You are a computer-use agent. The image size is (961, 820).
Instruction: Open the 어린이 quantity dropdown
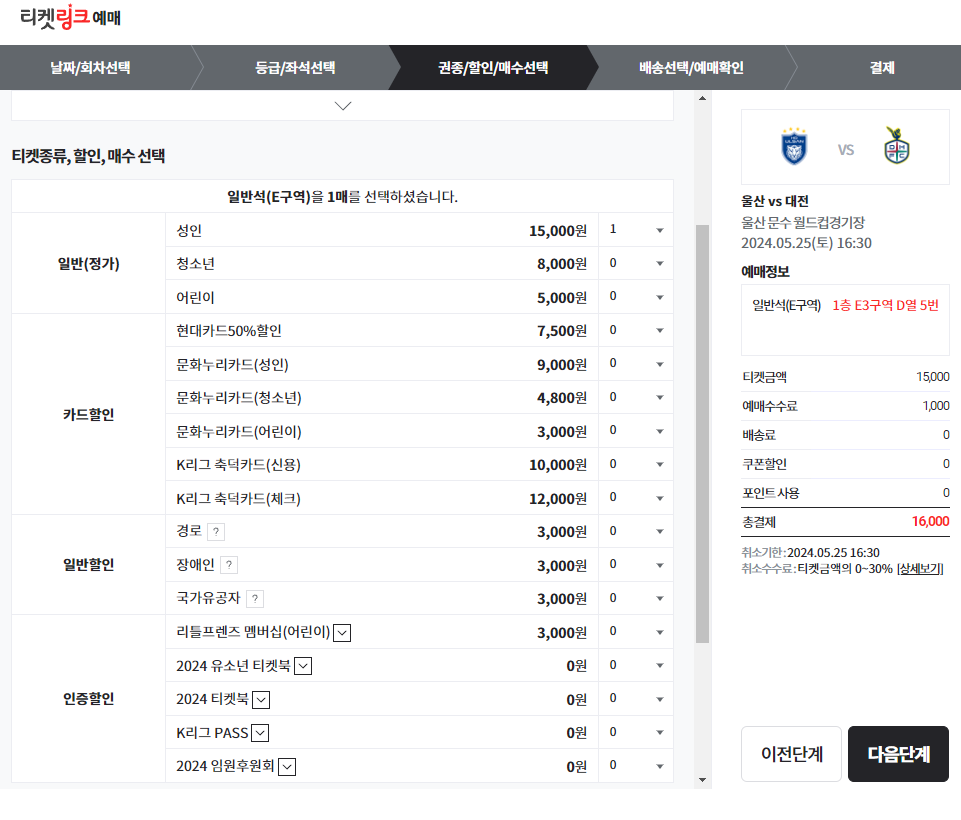[x=636, y=297]
